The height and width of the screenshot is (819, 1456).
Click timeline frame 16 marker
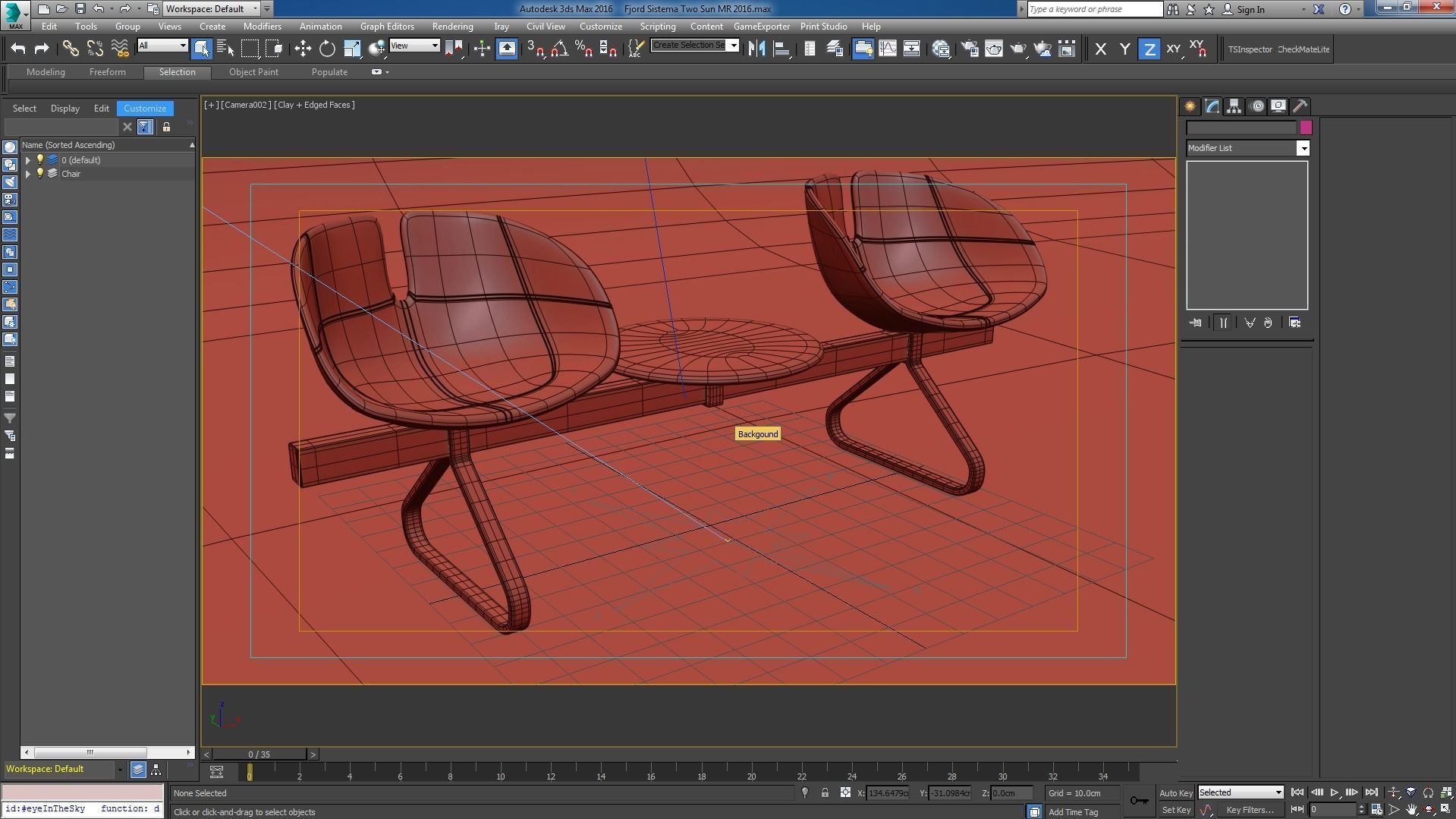(x=651, y=776)
